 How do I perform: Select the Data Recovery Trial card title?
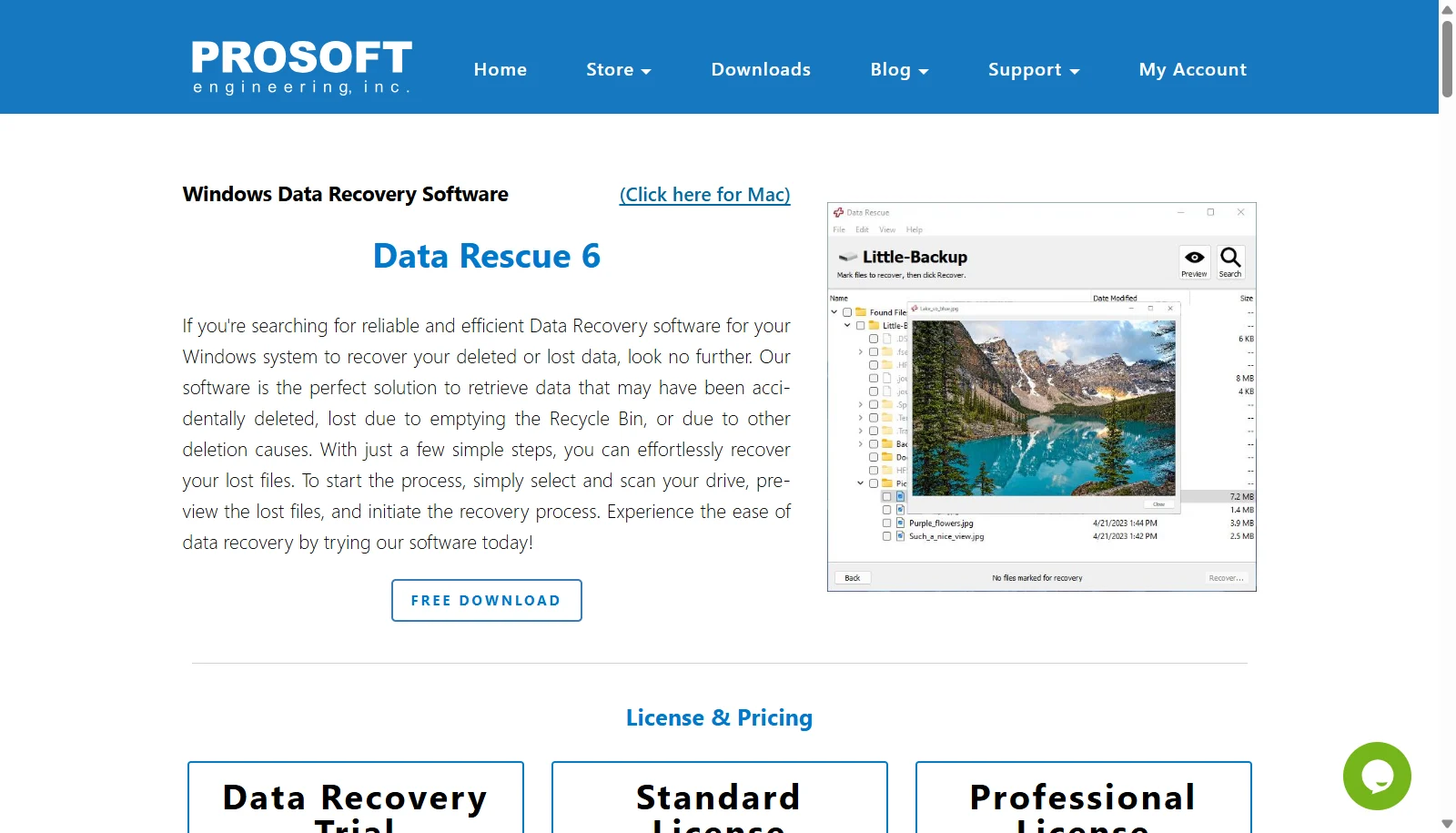355,807
